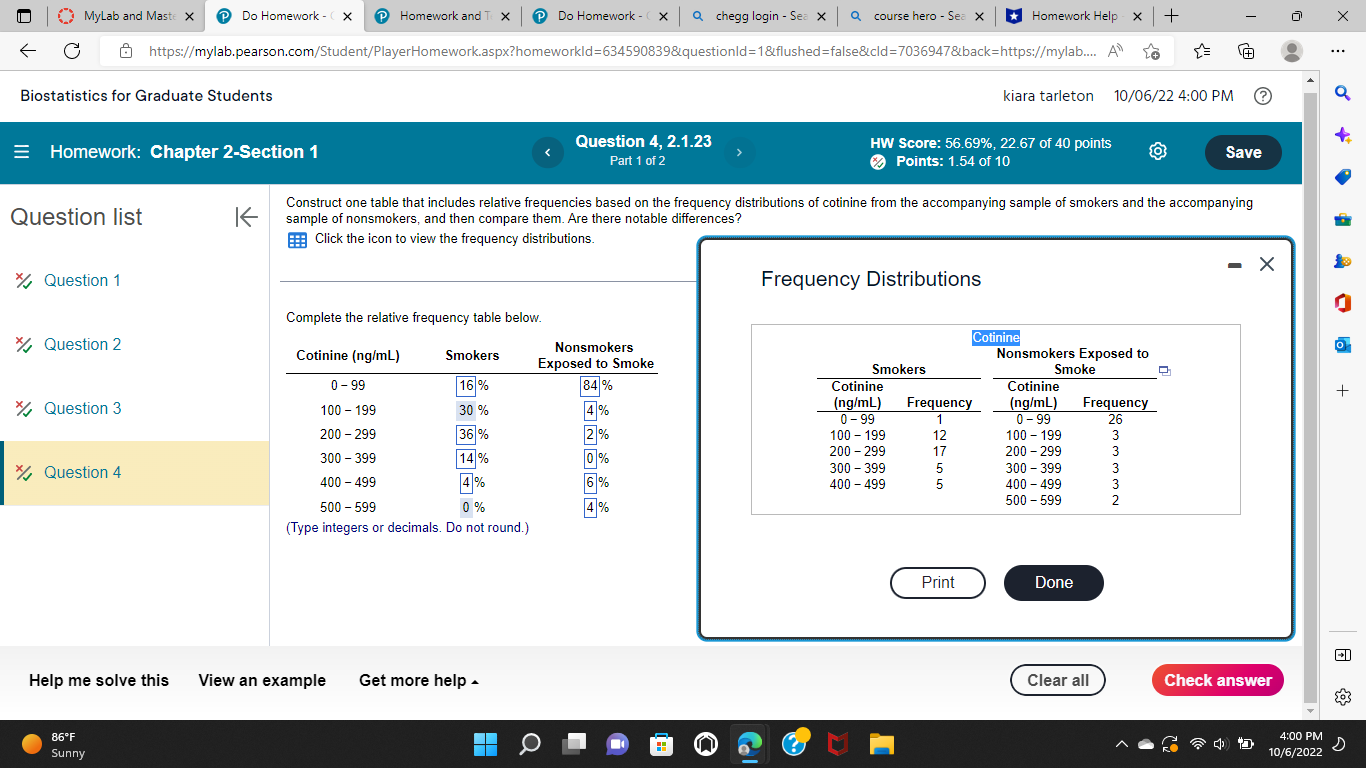Switch to Homework and Tests tab
Viewport: 1366px width, 768px height.
coord(443,16)
